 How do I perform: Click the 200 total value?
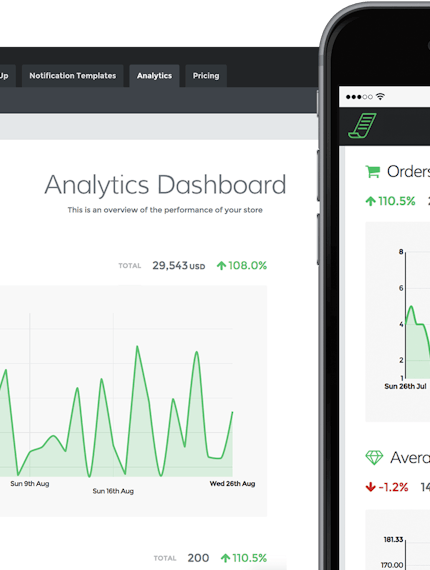(198, 558)
